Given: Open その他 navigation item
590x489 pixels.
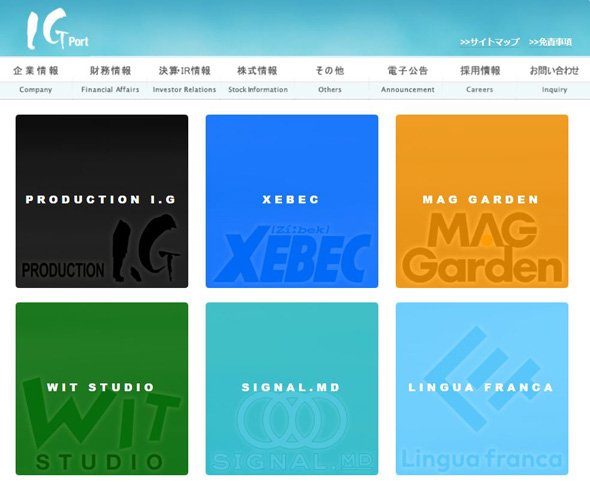Looking at the screenshot, I should pyautogui.click(x=330, y=70).
